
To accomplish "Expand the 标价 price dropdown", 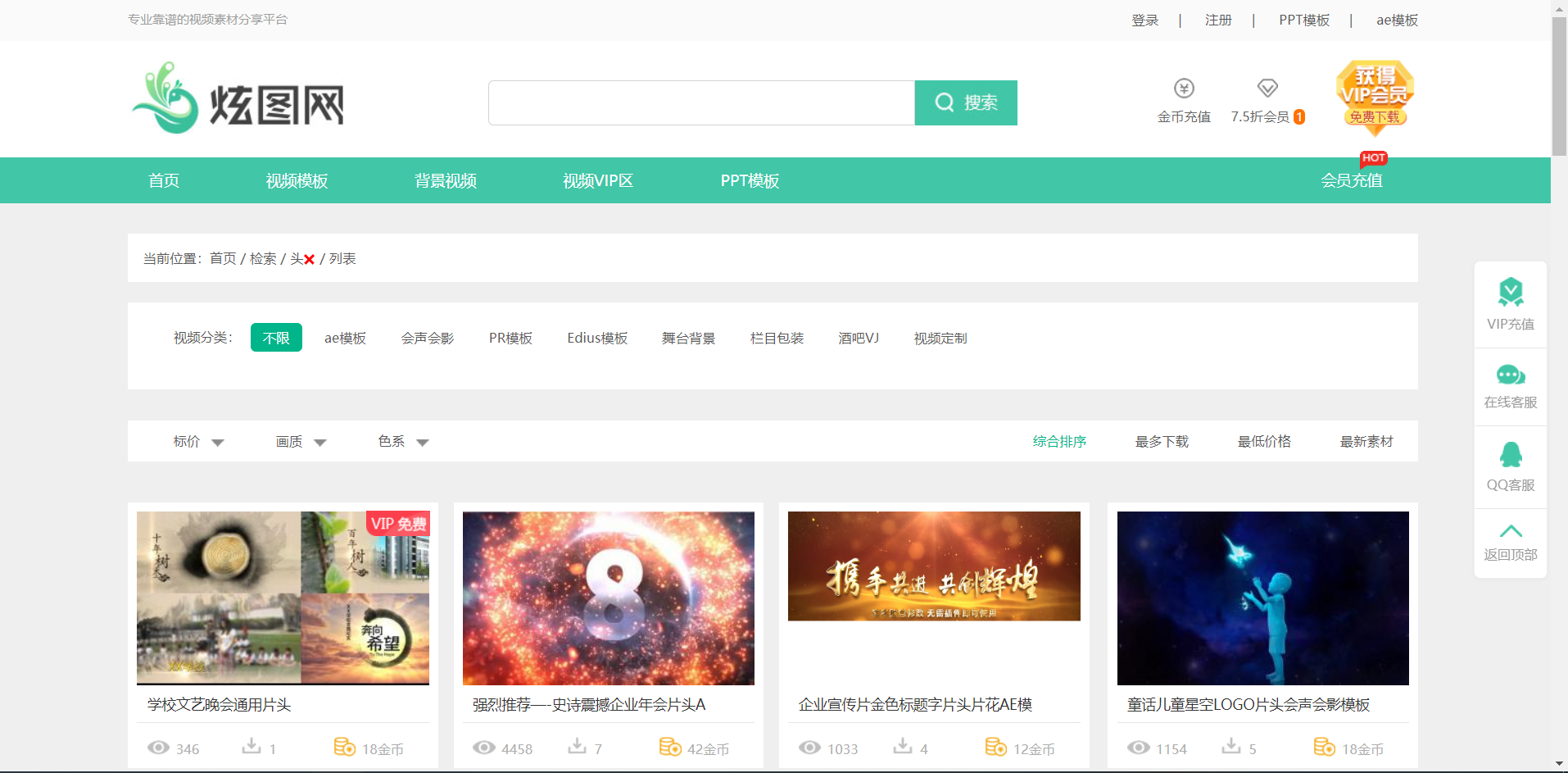I will [x=198, y=441].
